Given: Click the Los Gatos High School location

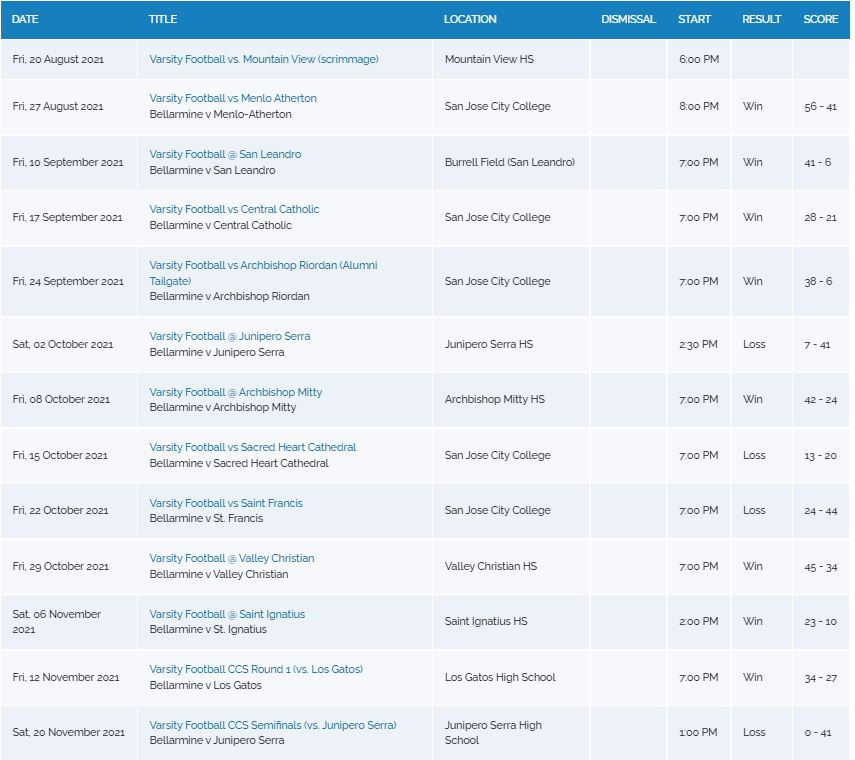Looking at the screenshot, I should coord(500,677).
